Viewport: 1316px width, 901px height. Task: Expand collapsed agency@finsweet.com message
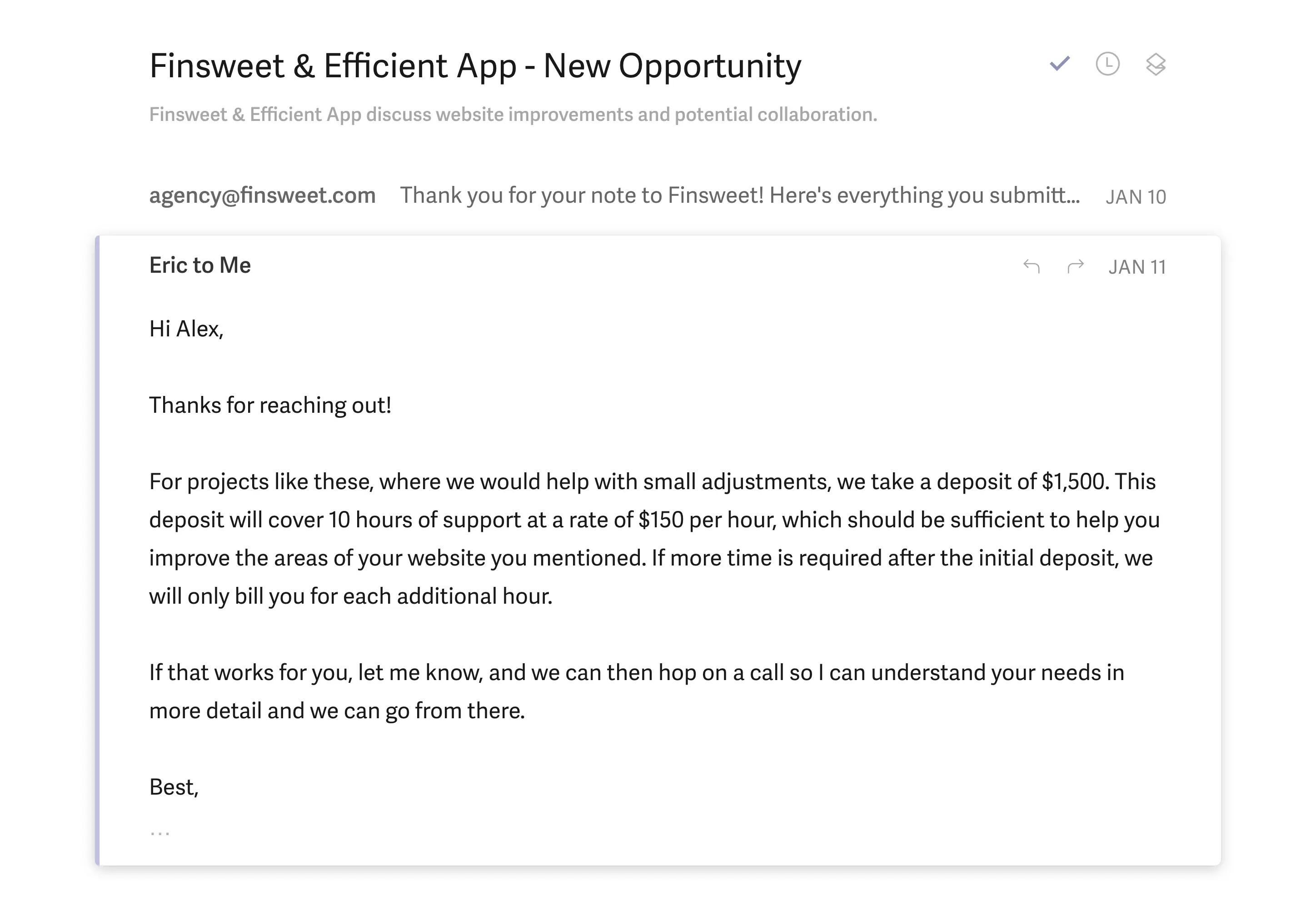coord(262,195)
